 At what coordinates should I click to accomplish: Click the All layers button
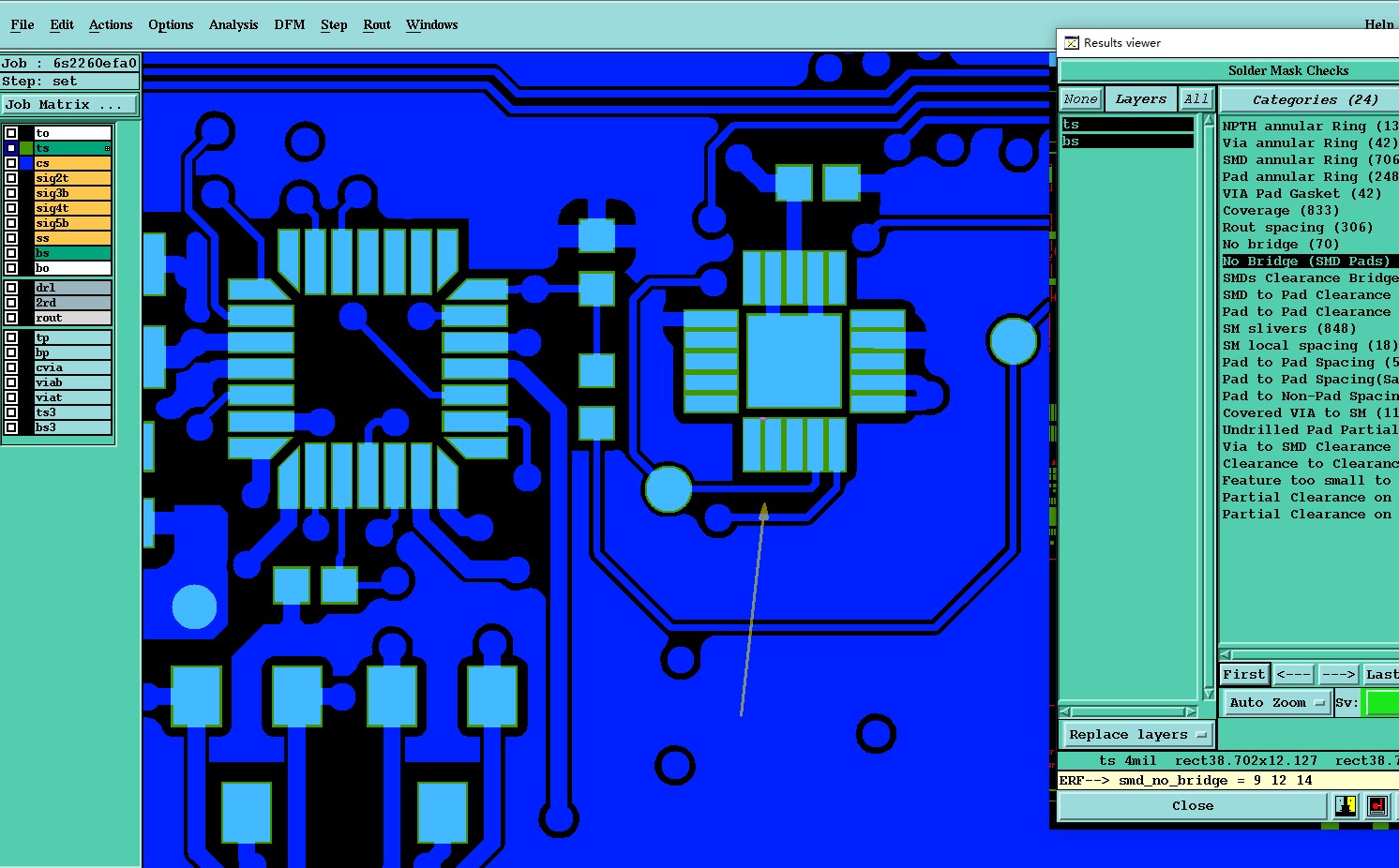[1196, 99]
